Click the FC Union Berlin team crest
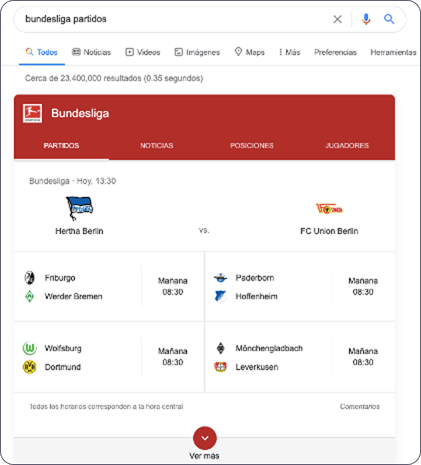Screen dimensions: 421x465 (329, 209)
